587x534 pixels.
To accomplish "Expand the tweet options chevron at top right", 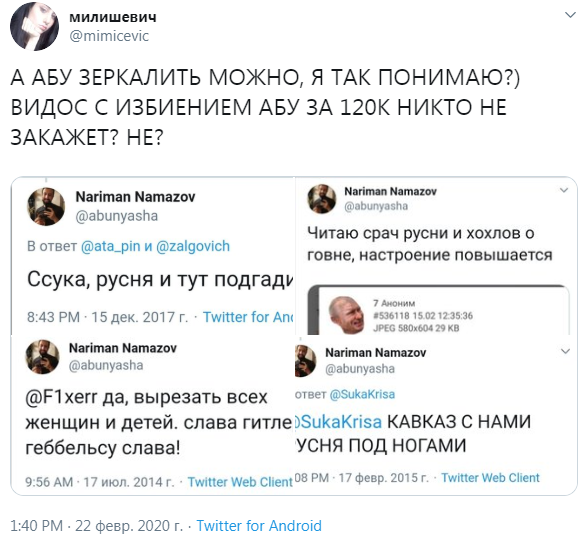I will [570, 15].
